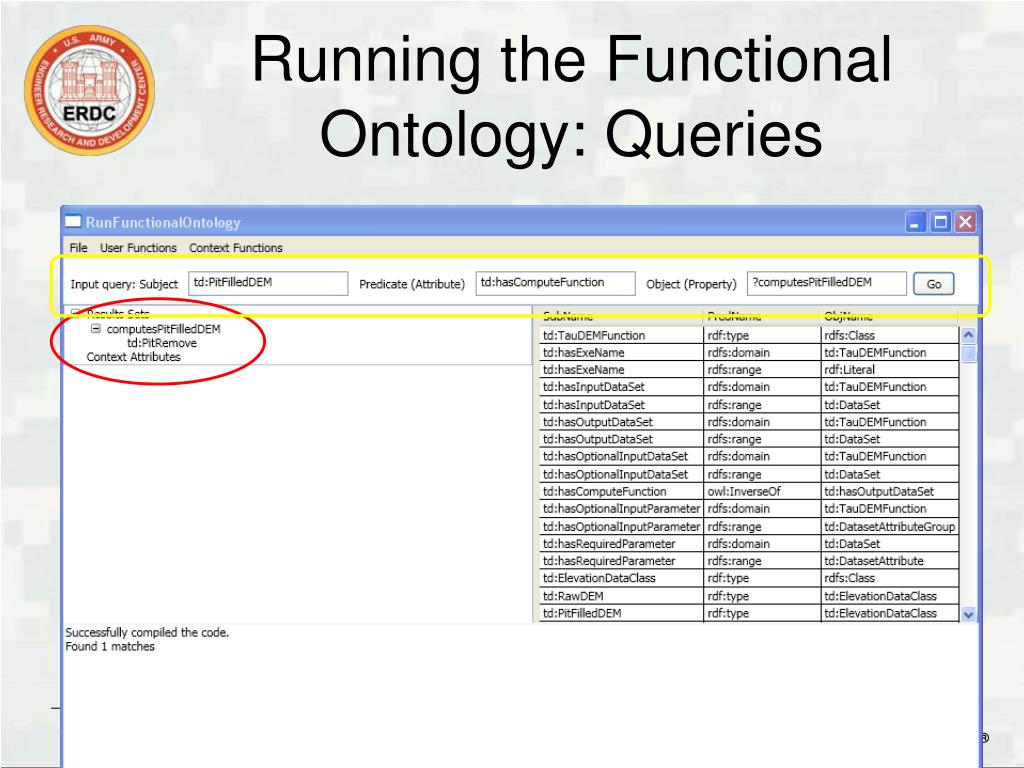Image resolution: width=1024 pixels, height=768 pixels.
Task: Close the RunFunctionalOntology window
Action: coord(965,222)
